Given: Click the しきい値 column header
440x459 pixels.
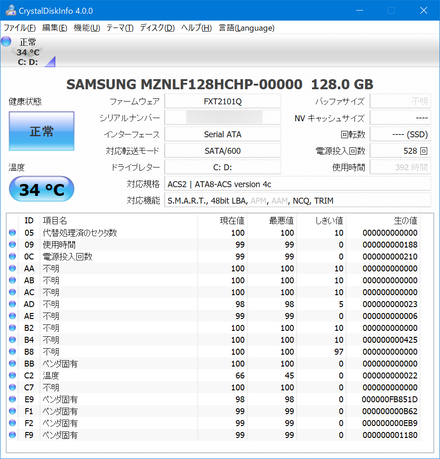Looking at the screenshot, I should (329, 221).
